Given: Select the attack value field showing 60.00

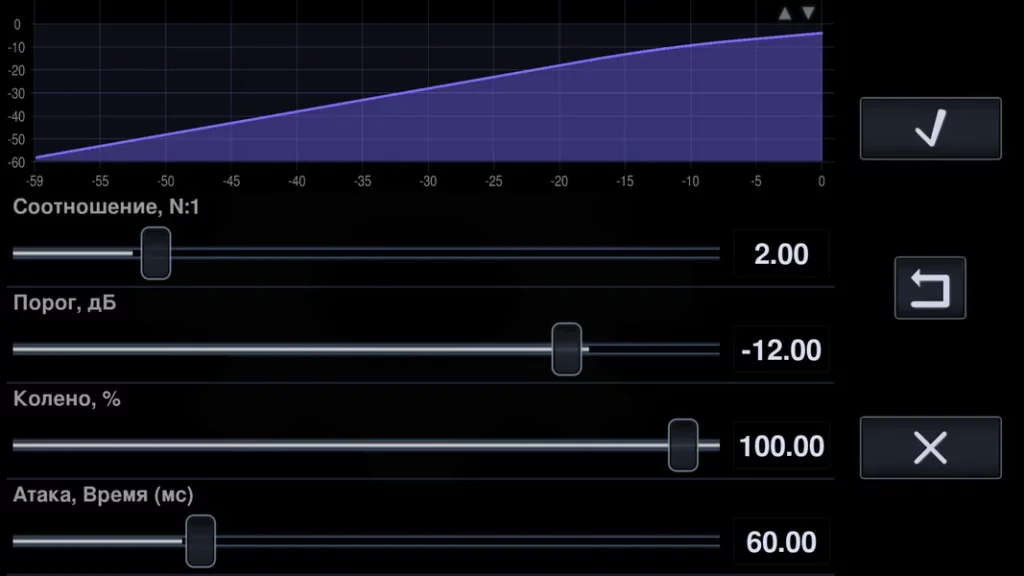Looking at the screenshot, I should point(781,542).
